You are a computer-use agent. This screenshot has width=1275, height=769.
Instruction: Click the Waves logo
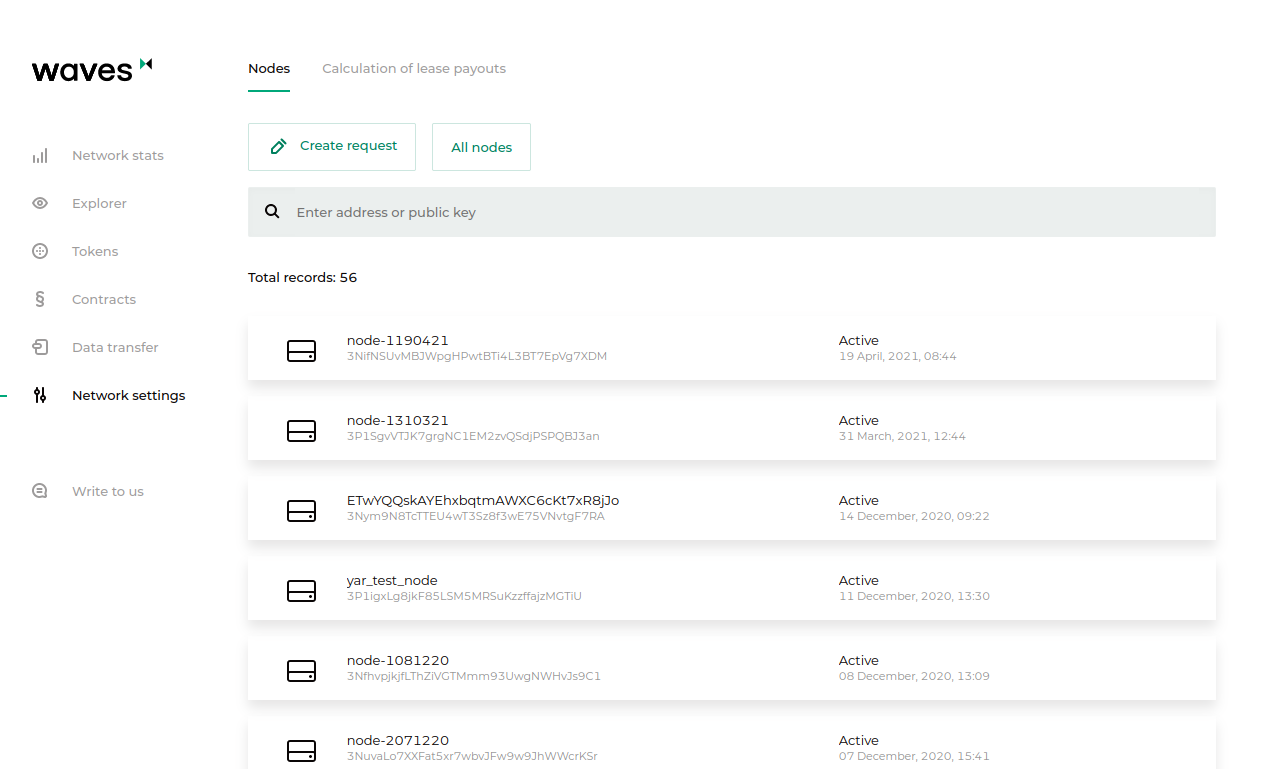[91, 69]
